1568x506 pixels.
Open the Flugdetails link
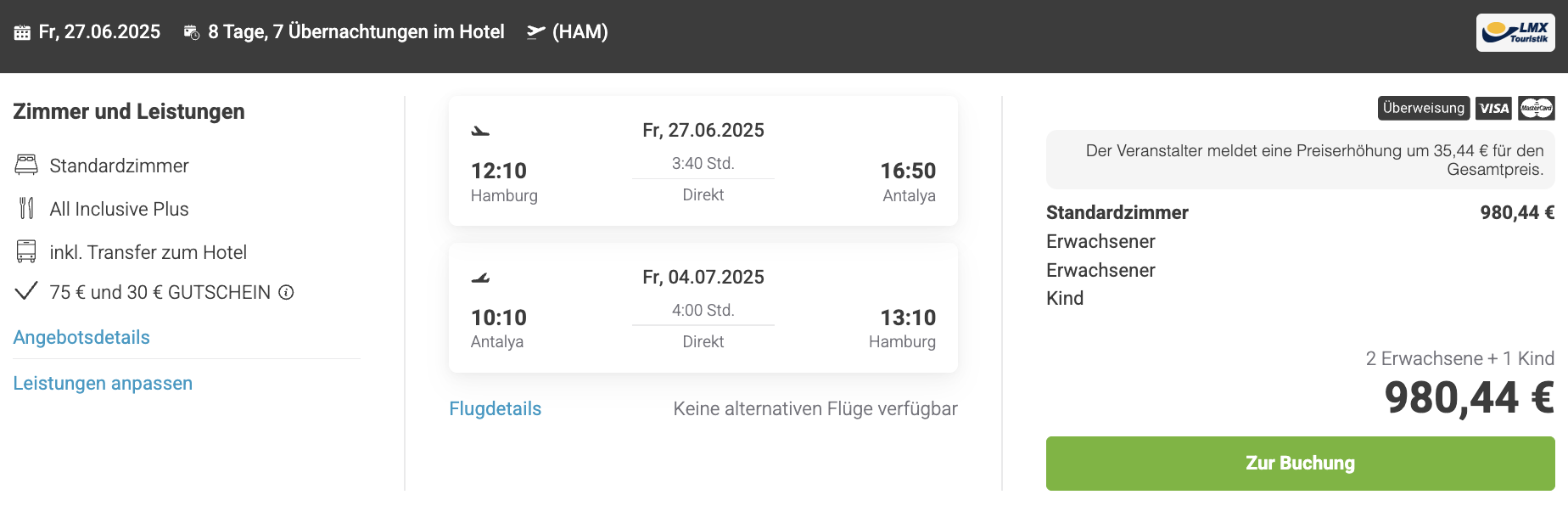(x=496, y=408)
